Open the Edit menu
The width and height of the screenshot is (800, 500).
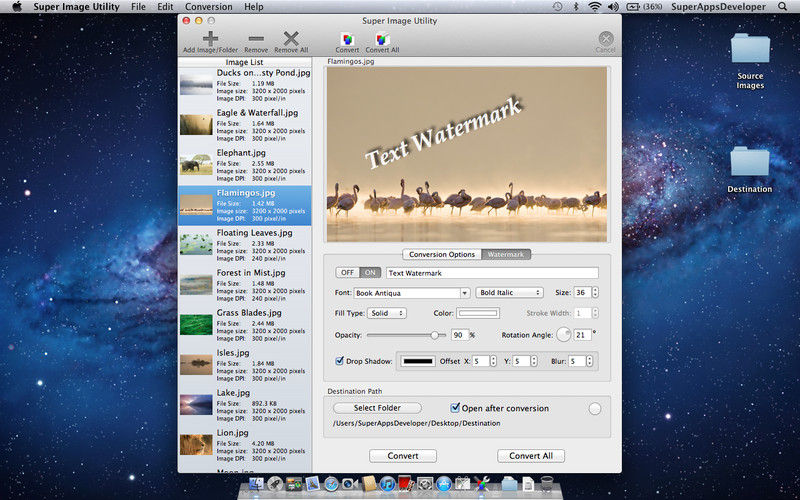[165, 7]
